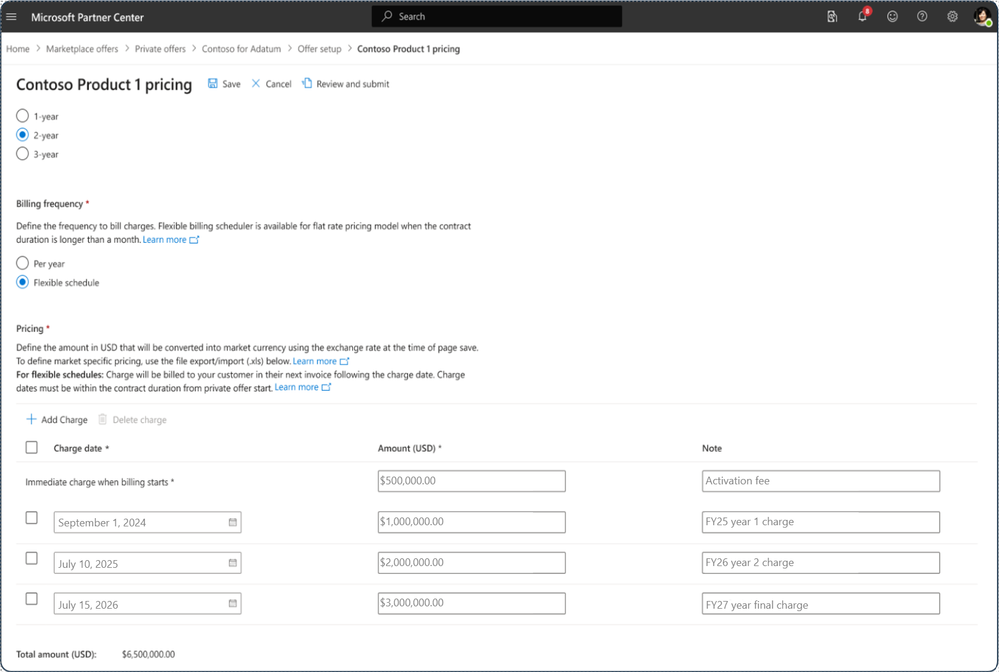Choose Per year billing frequency
Viewport: 999px width, 672px height.
(x=22, y=263)
